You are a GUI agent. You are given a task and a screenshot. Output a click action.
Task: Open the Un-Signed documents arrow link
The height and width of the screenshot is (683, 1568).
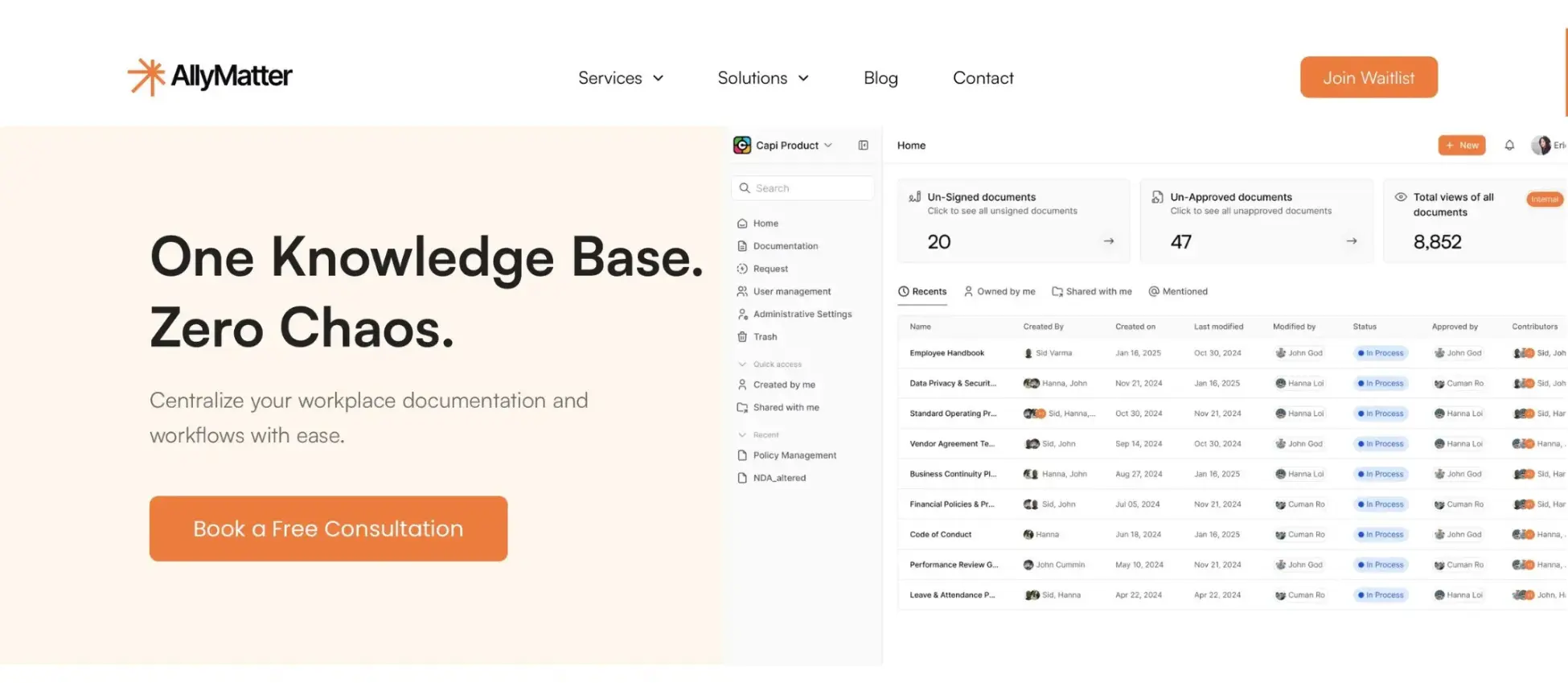[1108, 240]
